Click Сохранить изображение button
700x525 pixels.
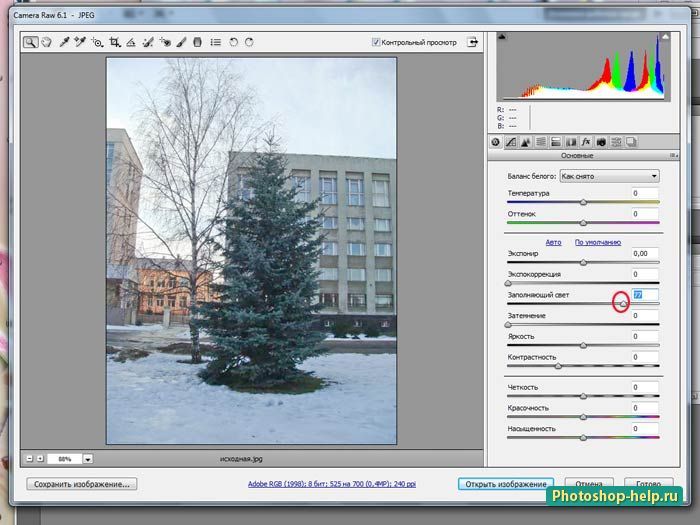pos(82,484)
